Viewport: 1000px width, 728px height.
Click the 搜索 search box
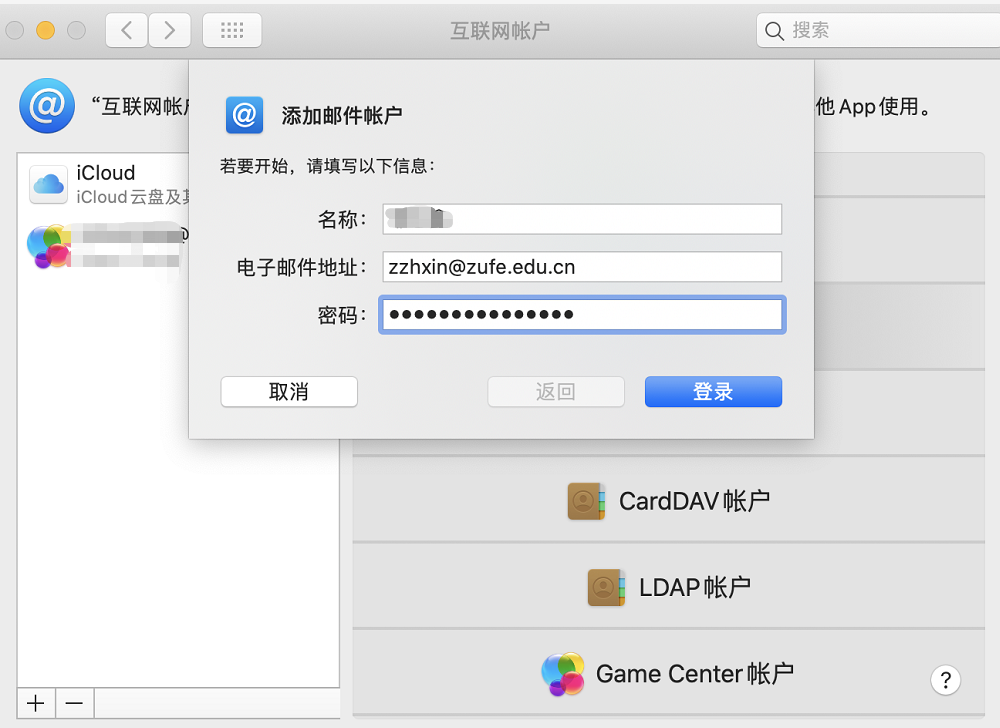pyautogui.click(x=878, y=30)
